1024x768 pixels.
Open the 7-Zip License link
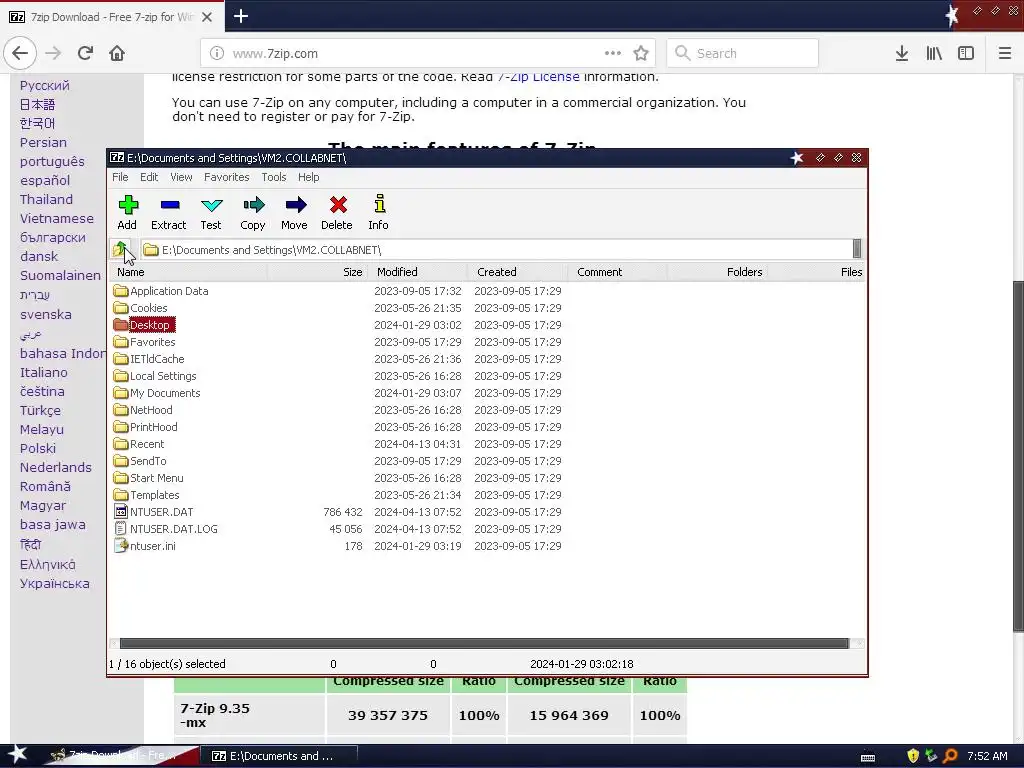pos(538,77)
